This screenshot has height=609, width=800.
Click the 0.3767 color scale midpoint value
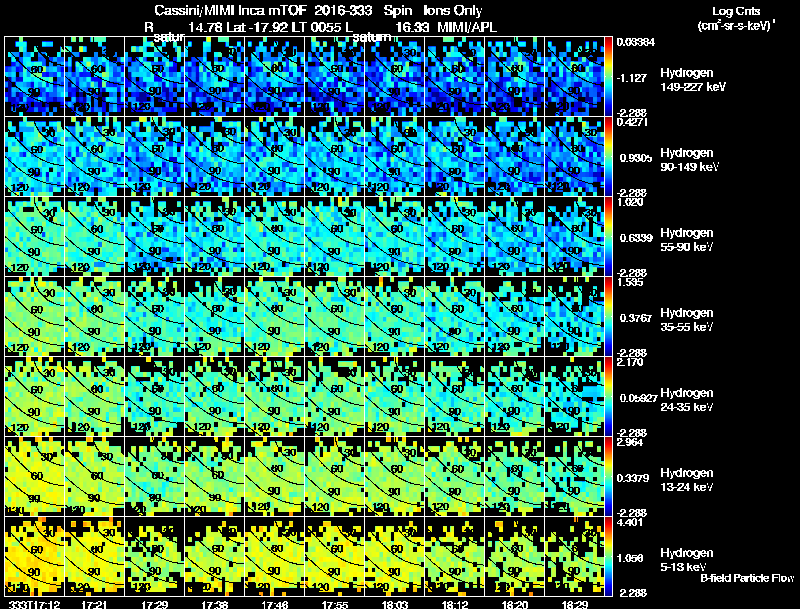click(635, 318)
